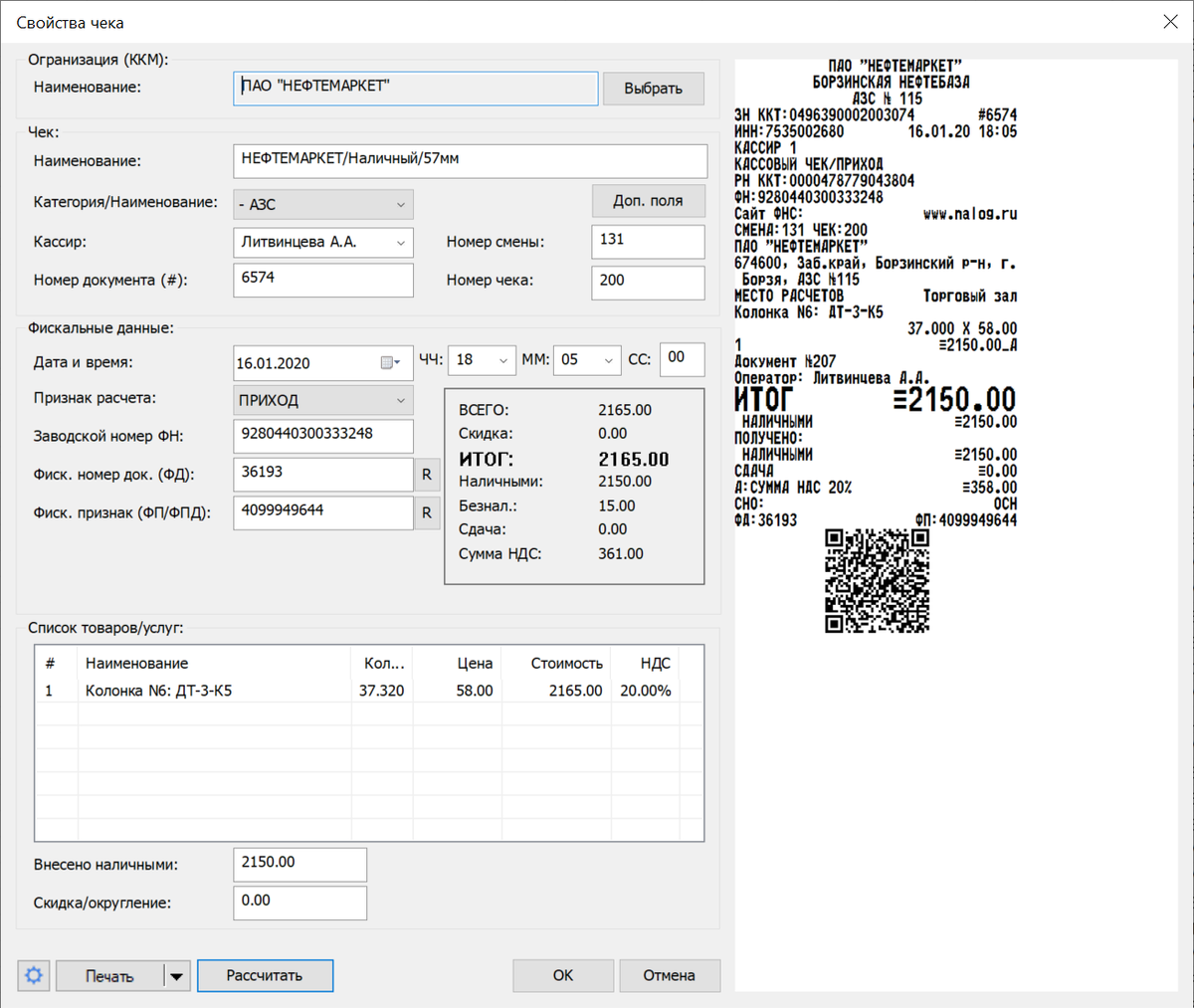Click the Номер смены field
Viewport: 1194px width, 1008px height.
click(648, 242)
